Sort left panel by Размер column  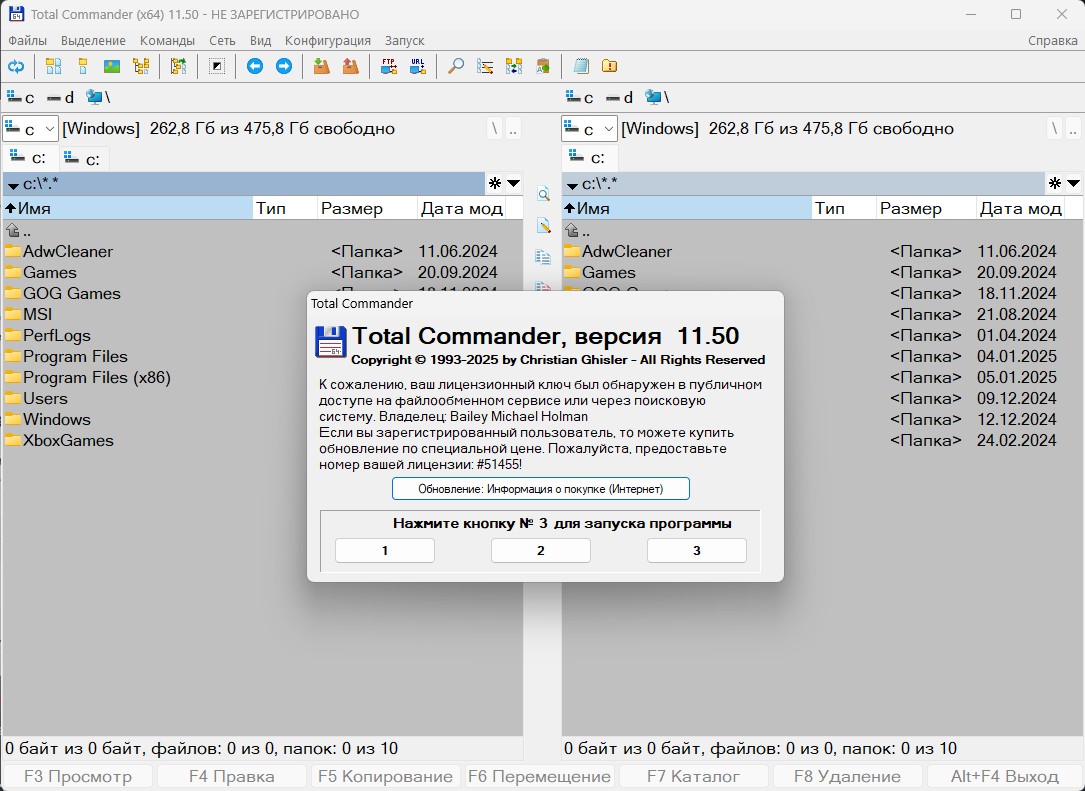[x=367, y=208]
